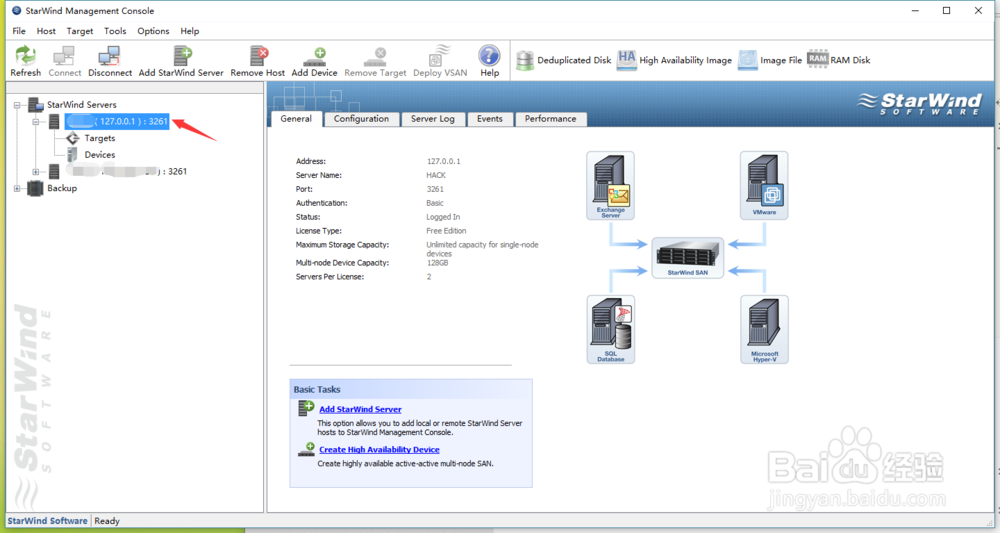Switch to the General tab

(296, 119)
